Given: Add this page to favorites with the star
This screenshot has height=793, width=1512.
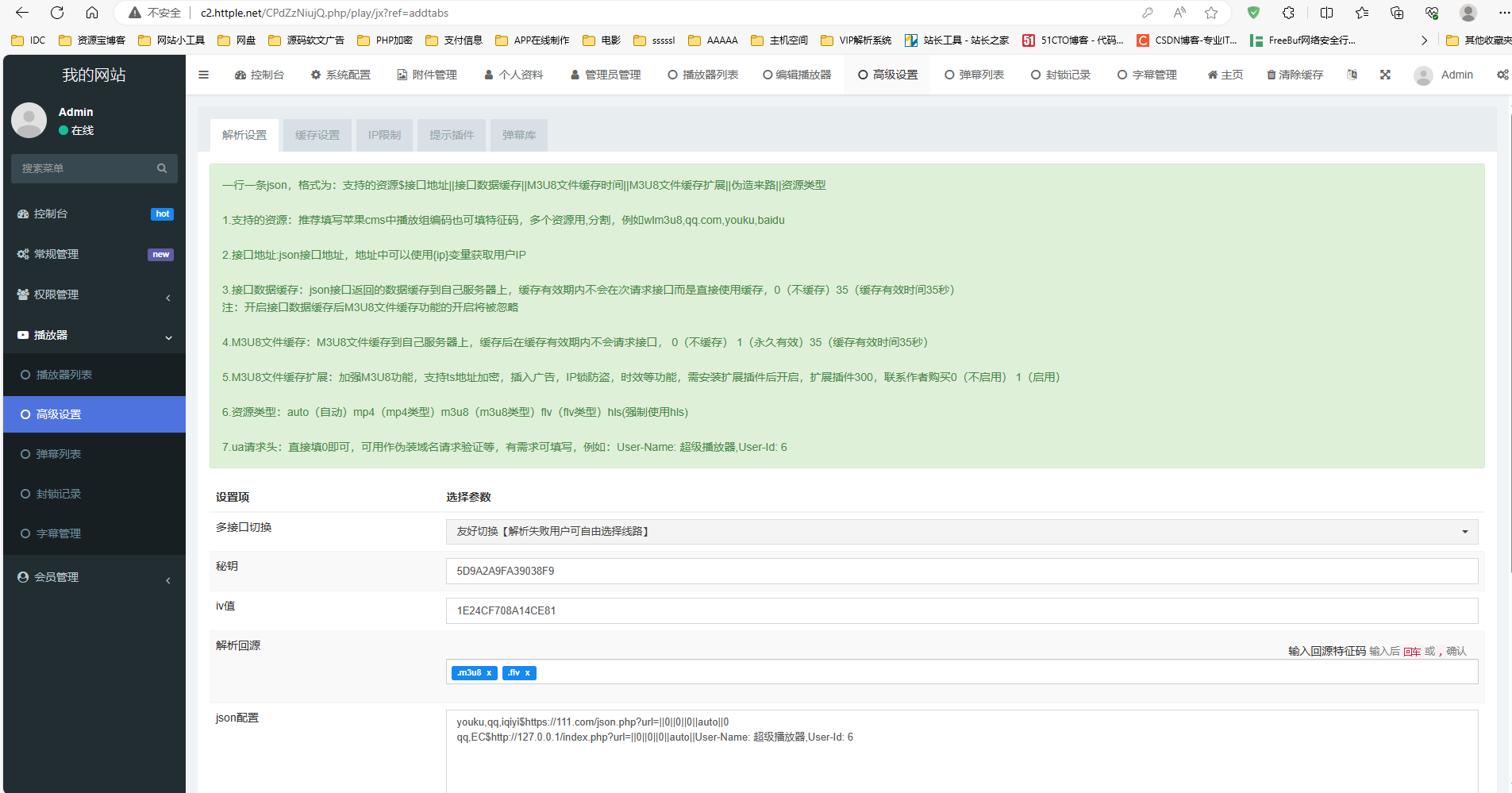Looking at the screenshot, I should click(1211, 13).
